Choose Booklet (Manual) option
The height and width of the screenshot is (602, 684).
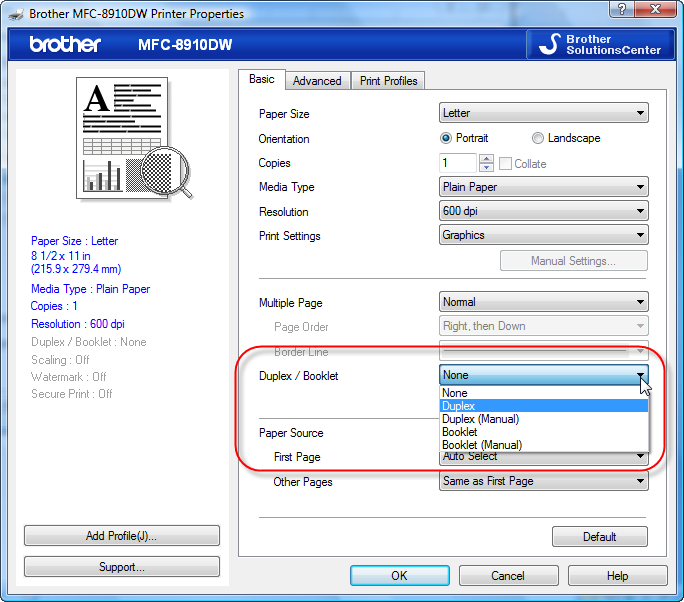pyautogui.click(x=544, y=445)
